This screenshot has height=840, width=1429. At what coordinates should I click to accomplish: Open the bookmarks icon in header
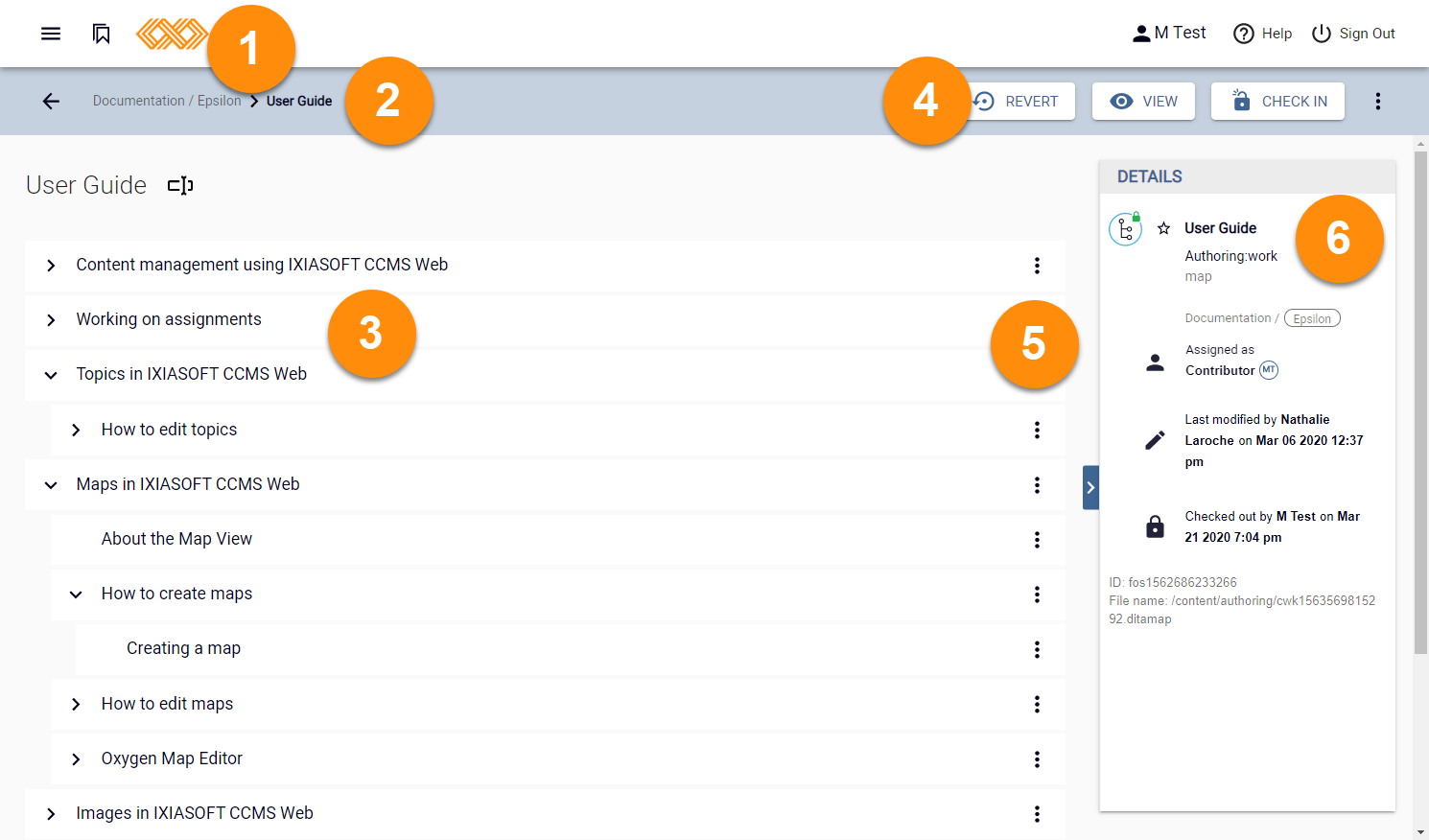(x=101, y=34)
